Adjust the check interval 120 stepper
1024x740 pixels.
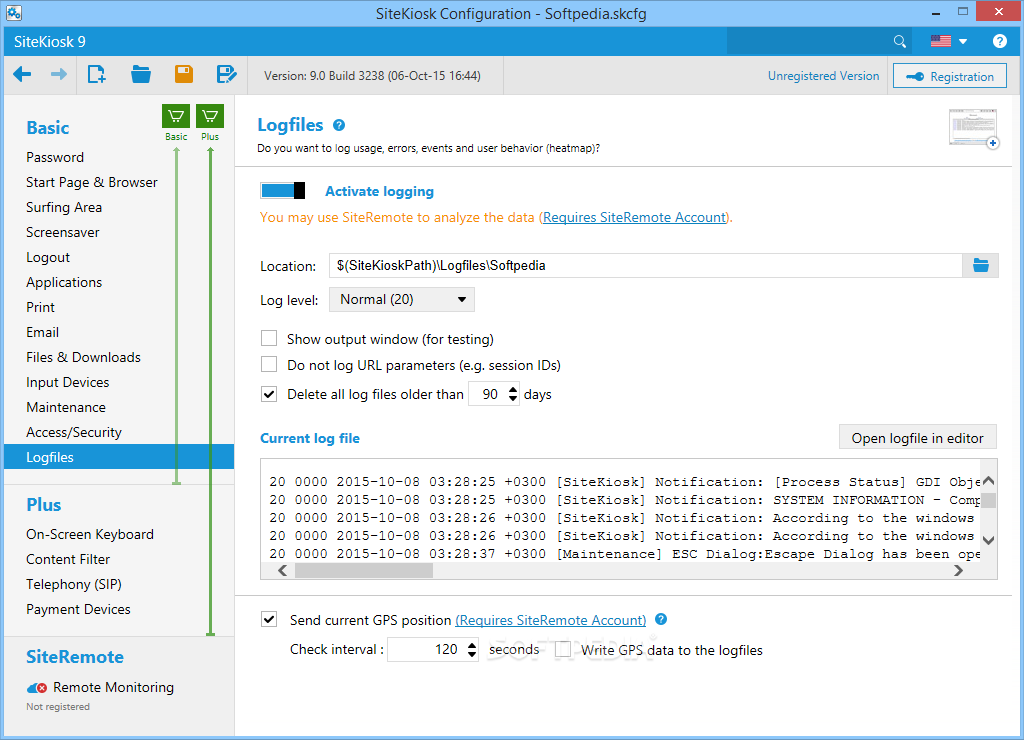(x=472, y=649)
